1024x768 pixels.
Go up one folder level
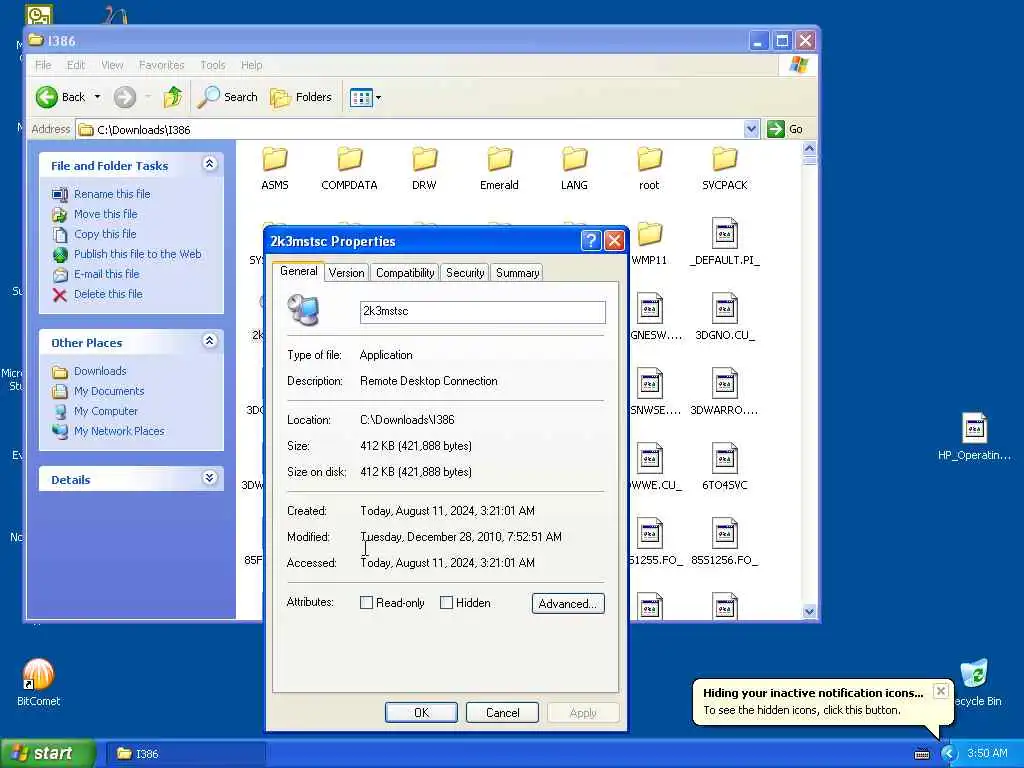click(x=173, y=97)
